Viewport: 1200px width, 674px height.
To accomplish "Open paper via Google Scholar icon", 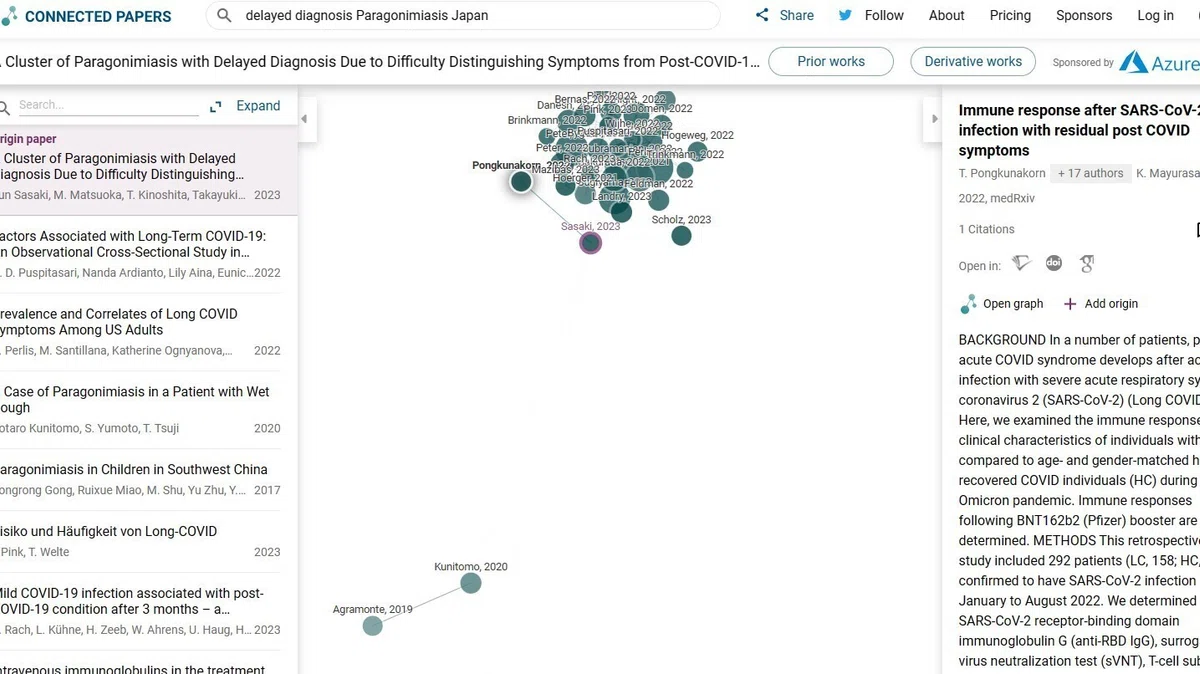I will (x=1087, y=264).
